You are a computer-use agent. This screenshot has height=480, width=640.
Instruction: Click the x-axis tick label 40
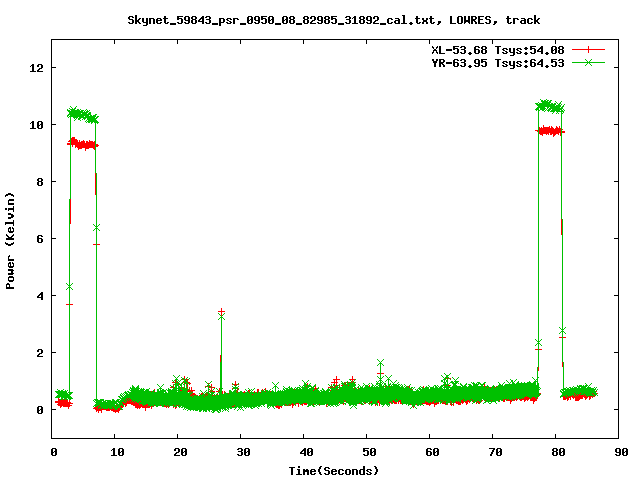click(x=306, y=452)
